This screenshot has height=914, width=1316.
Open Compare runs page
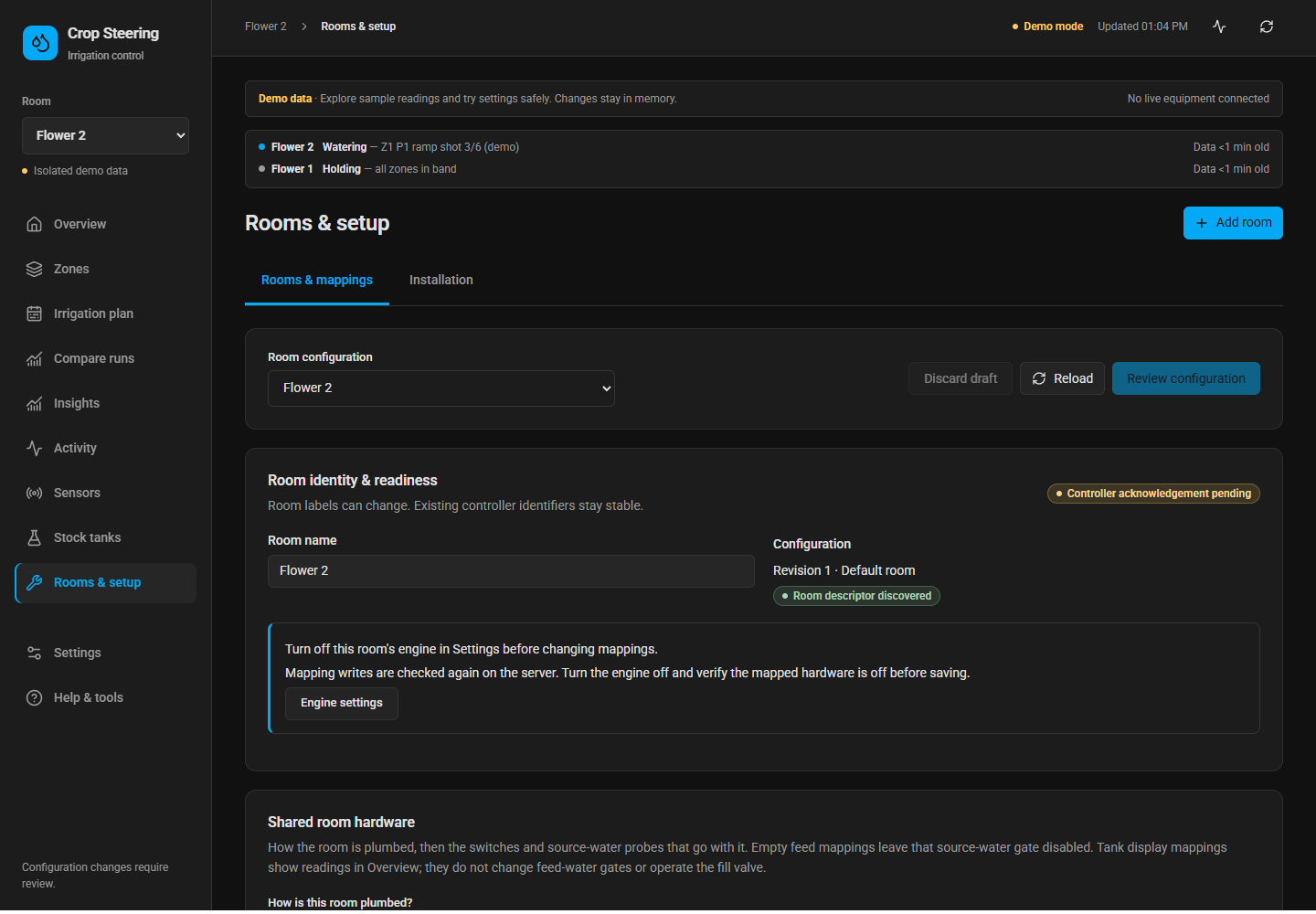pyautogui.click(x=106, y=358)
